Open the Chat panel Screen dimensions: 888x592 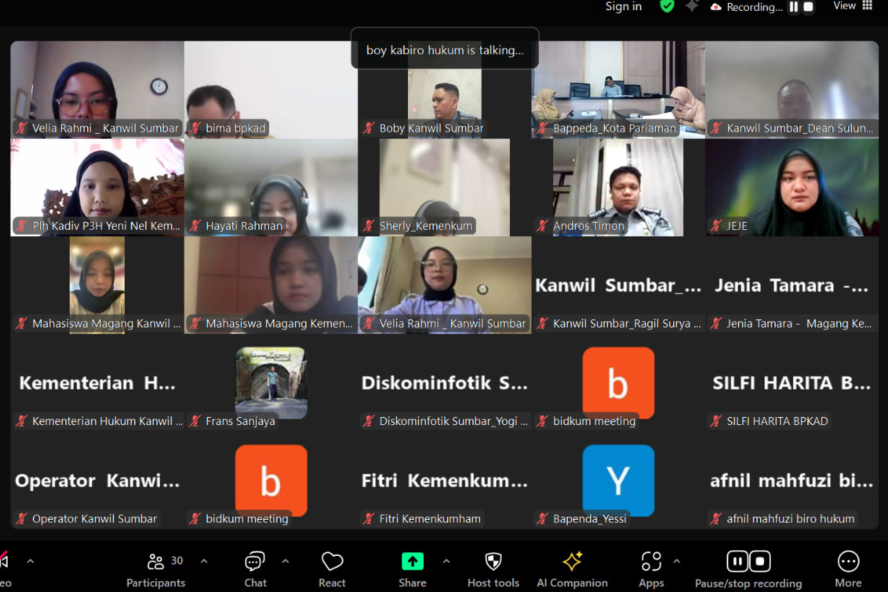click(x=255, y=569)
